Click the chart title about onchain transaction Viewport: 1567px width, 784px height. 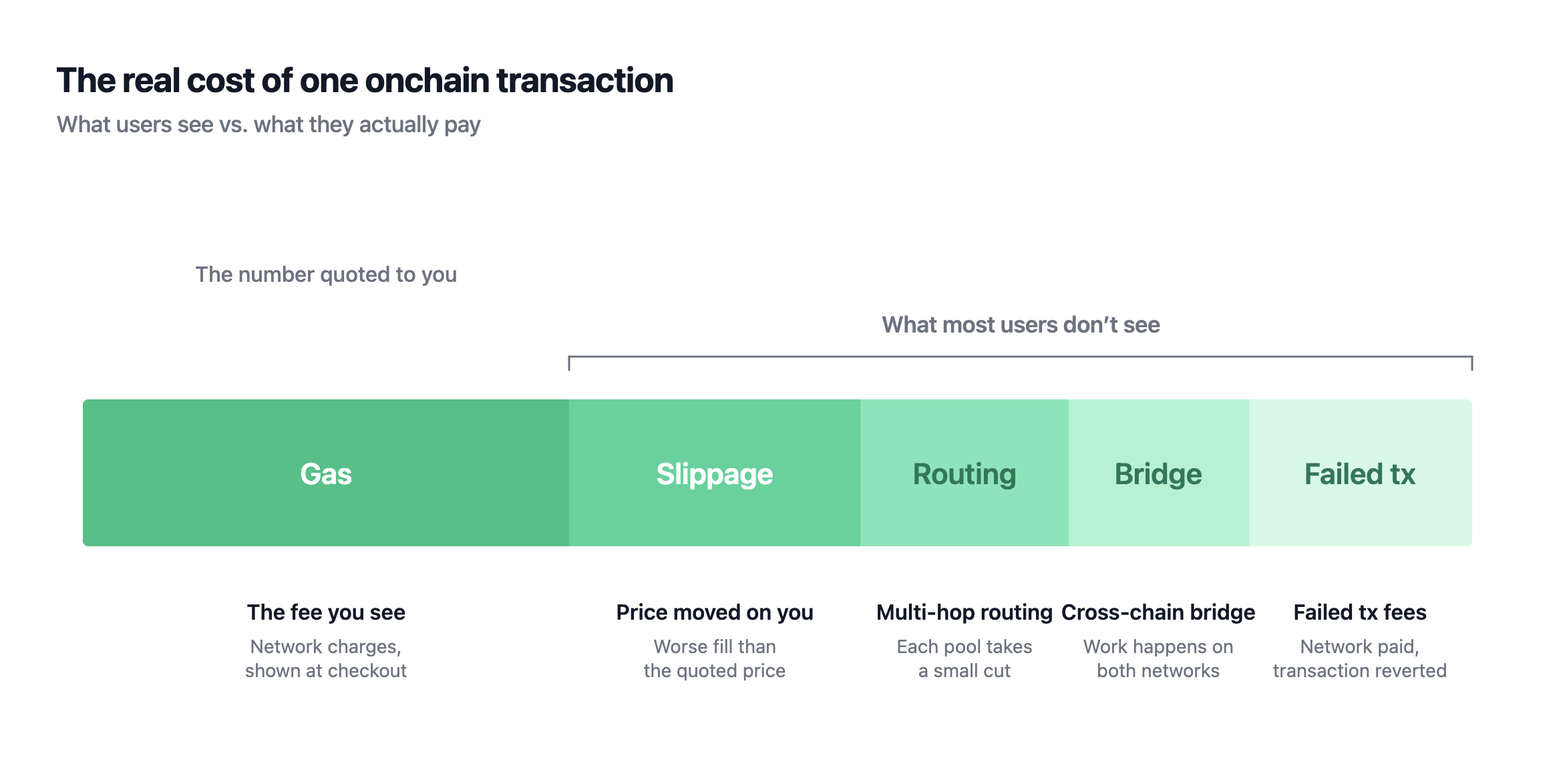[x=365, y=81]
